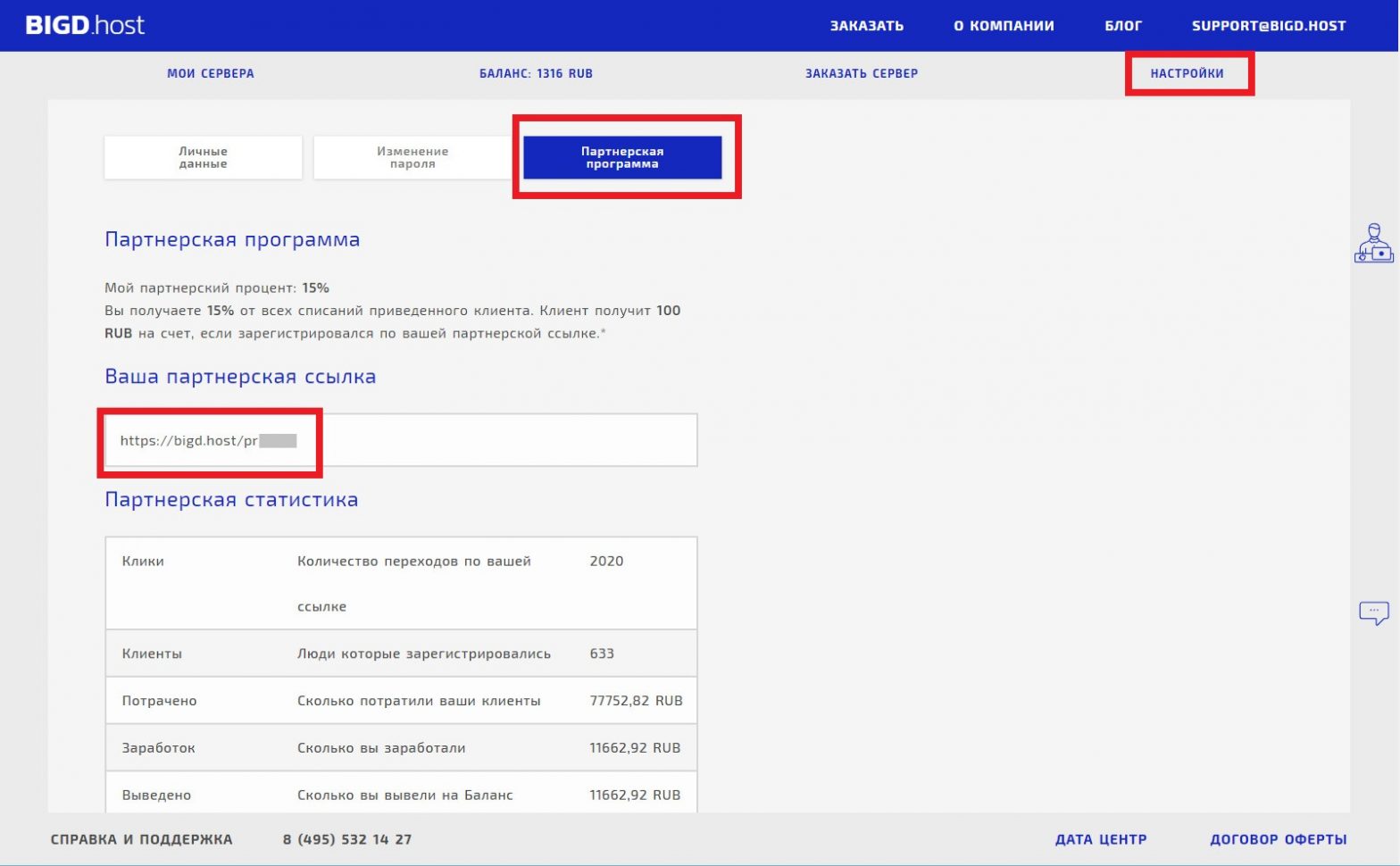Click the partner link input field

(401, 440)
